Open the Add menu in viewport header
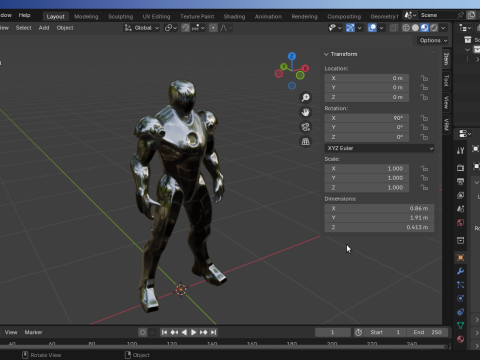The width and height of the screenshot is (480, 360). (x=44, y=28)
